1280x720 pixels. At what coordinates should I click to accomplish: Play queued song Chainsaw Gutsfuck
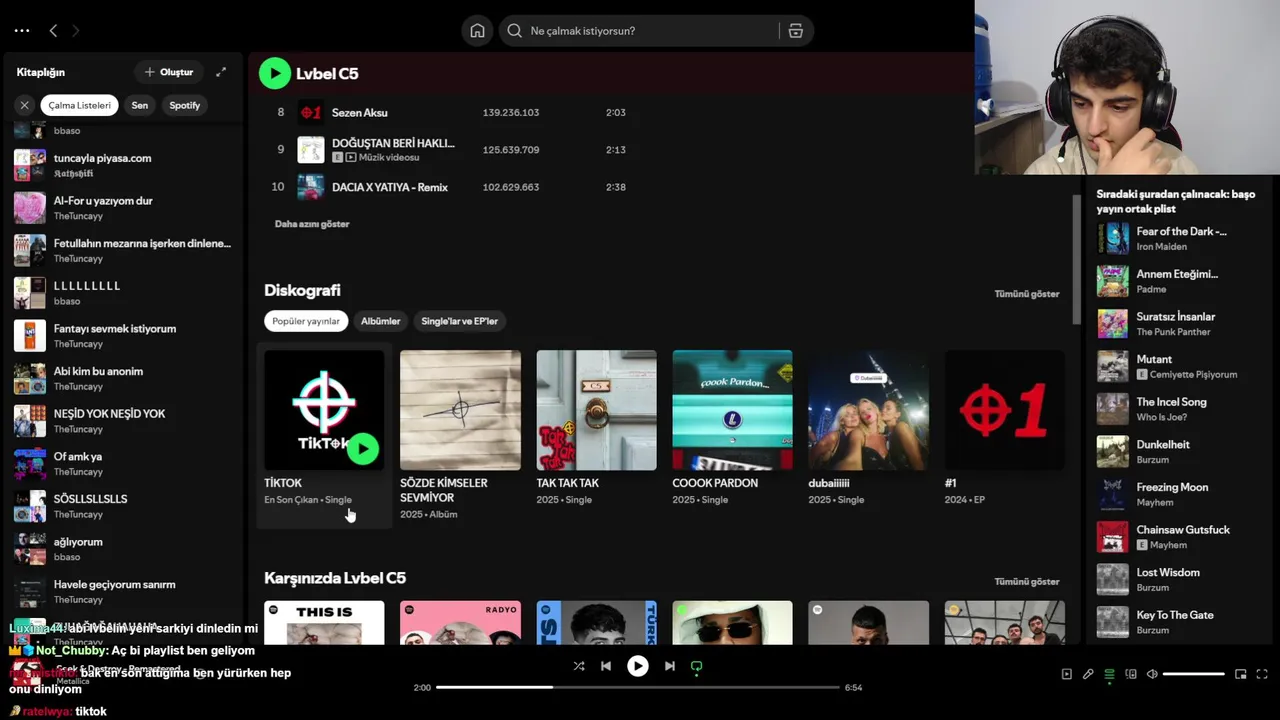click(x=1180, y=537)
